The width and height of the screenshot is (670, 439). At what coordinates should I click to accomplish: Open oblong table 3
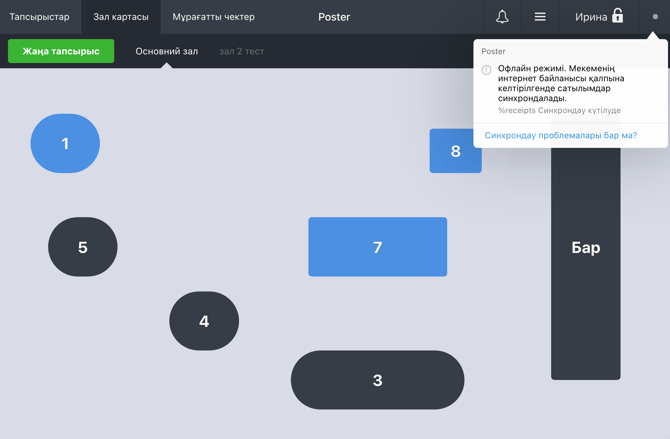[378, 380]
